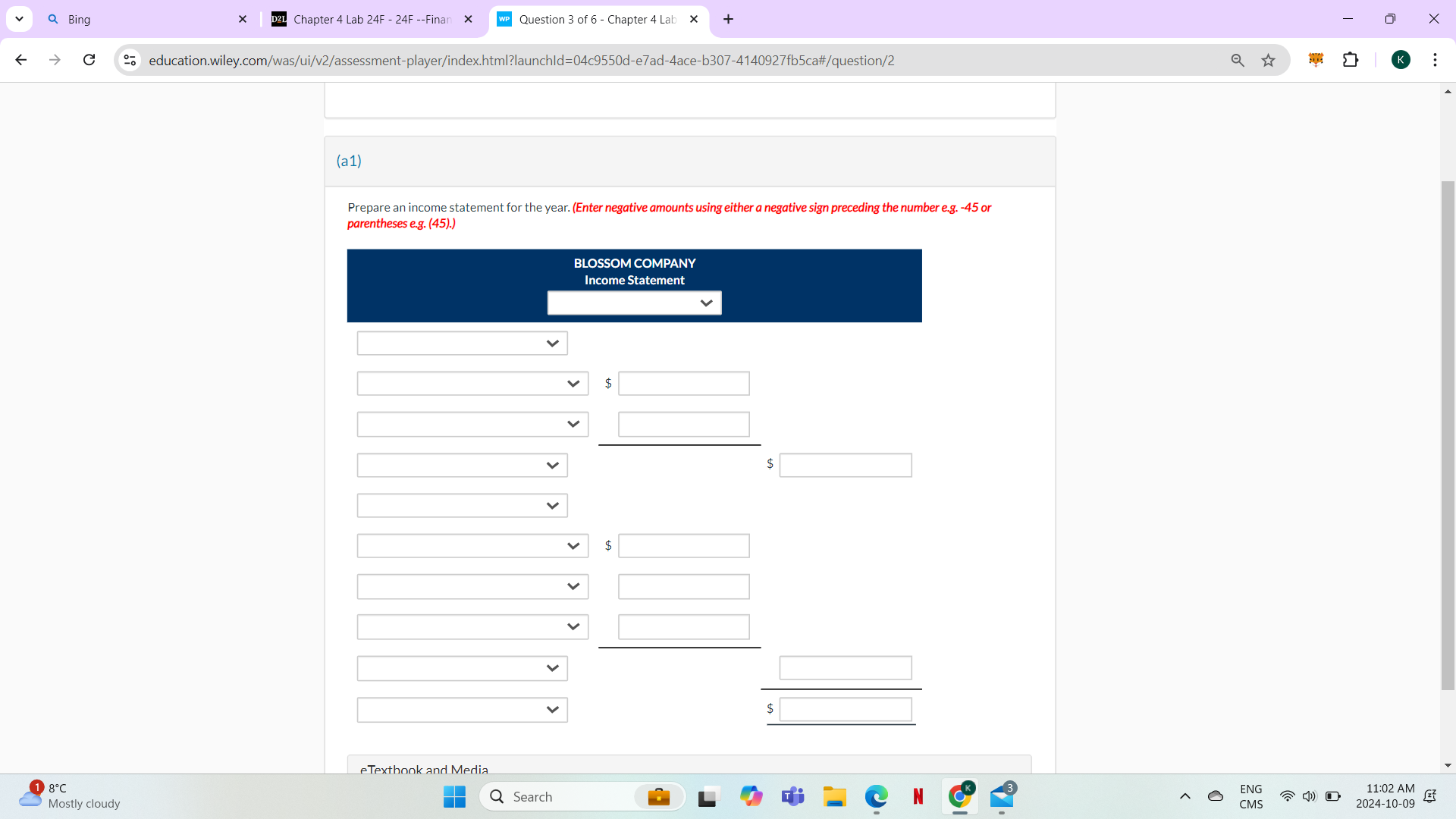Launch Copilot from the taskbar

tap(752, 796)
